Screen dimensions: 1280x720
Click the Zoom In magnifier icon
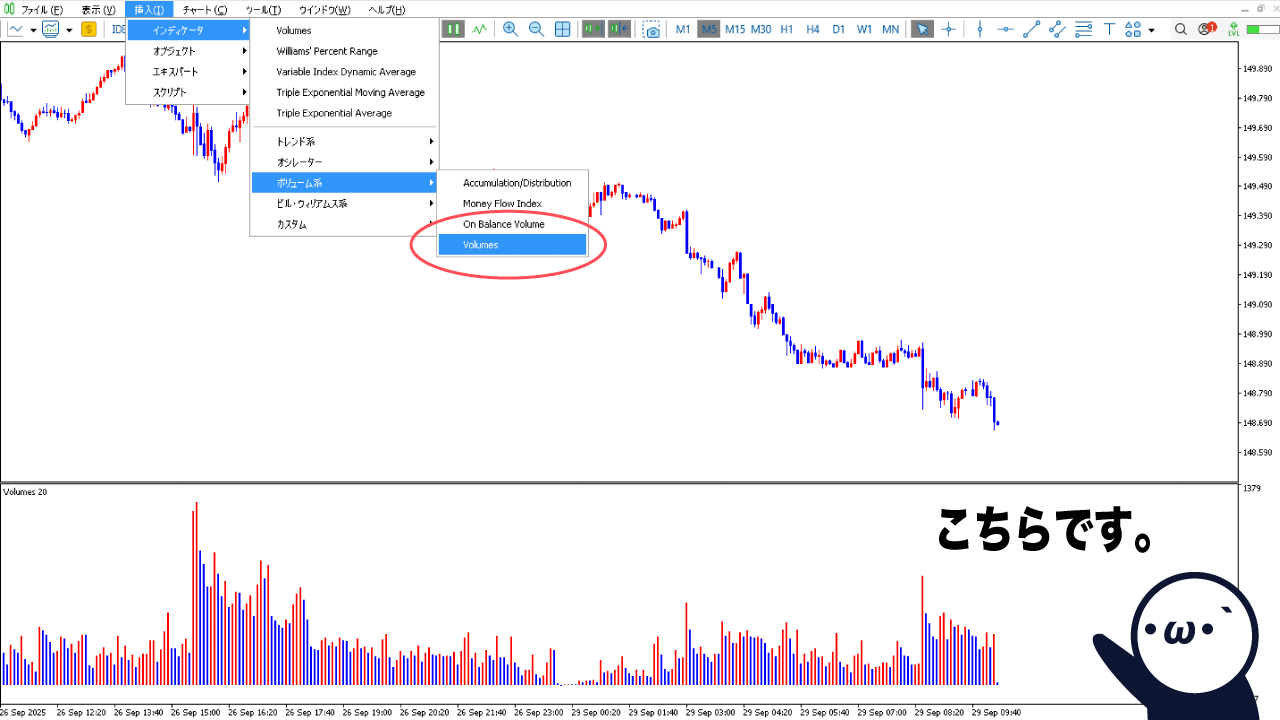click(511, 29)
